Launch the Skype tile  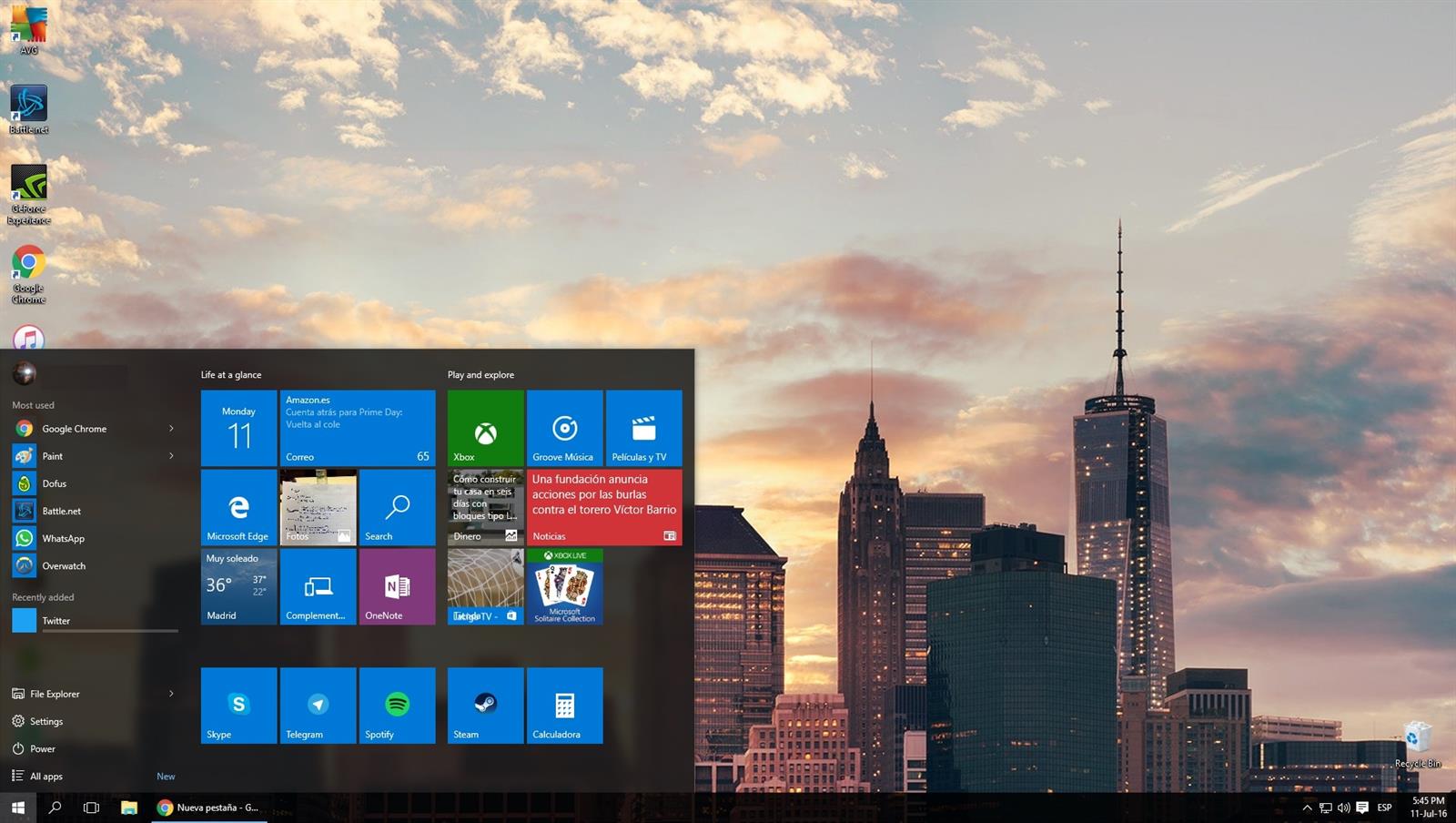[238, 706]
